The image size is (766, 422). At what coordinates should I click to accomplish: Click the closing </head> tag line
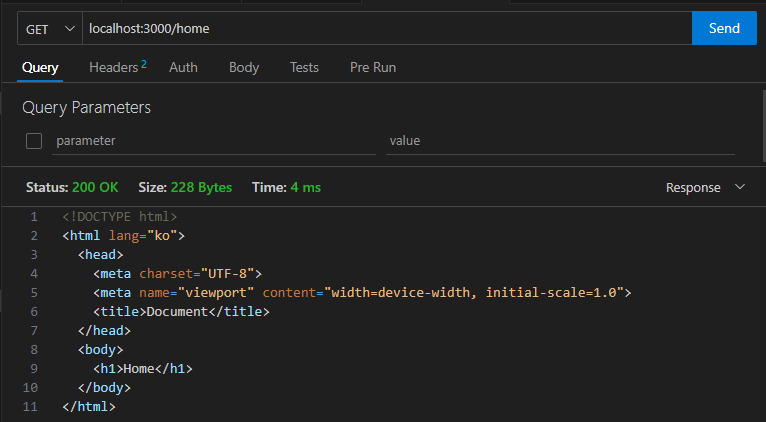pos(105,331)
